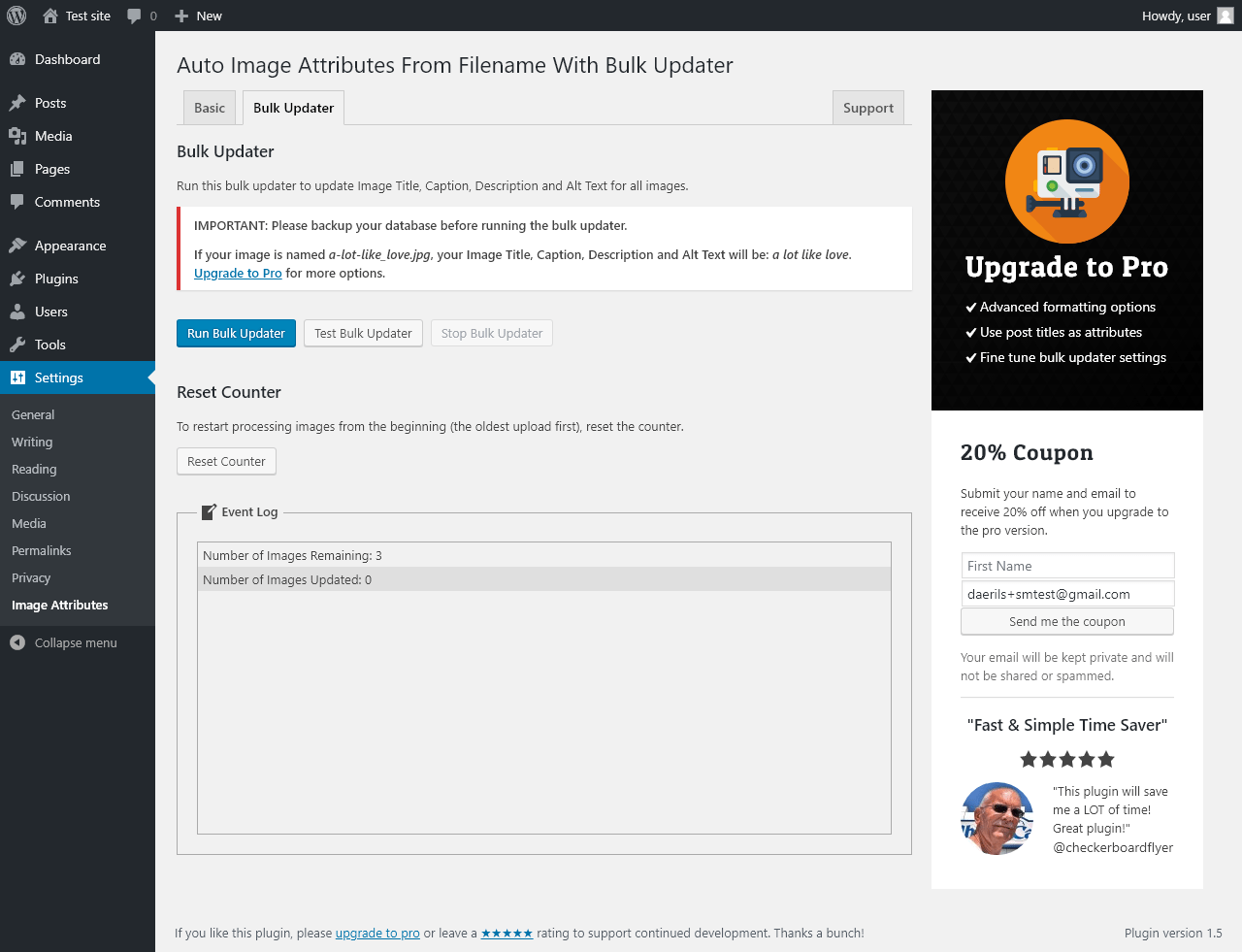Click the Pages icon in sidebar
The width and height of the screenshot is (1242, 952).
(17, 169)
